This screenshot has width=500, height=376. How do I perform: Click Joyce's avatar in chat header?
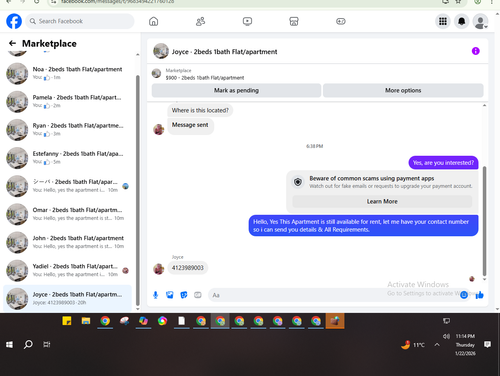coord(161,51)
